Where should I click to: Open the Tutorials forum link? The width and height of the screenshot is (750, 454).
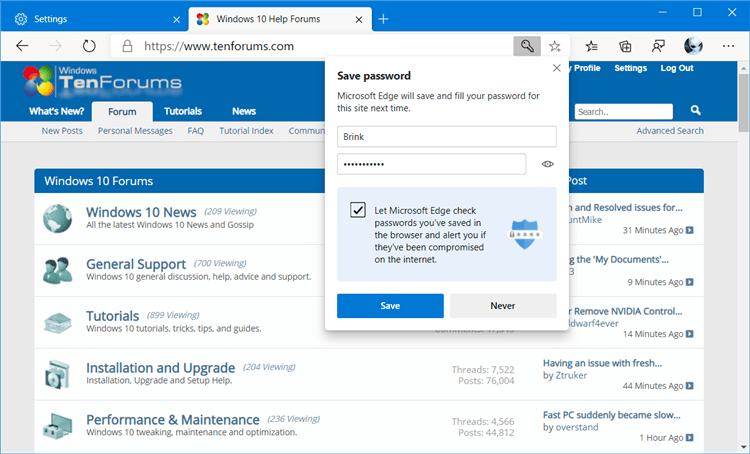click(x=112, y=316)
